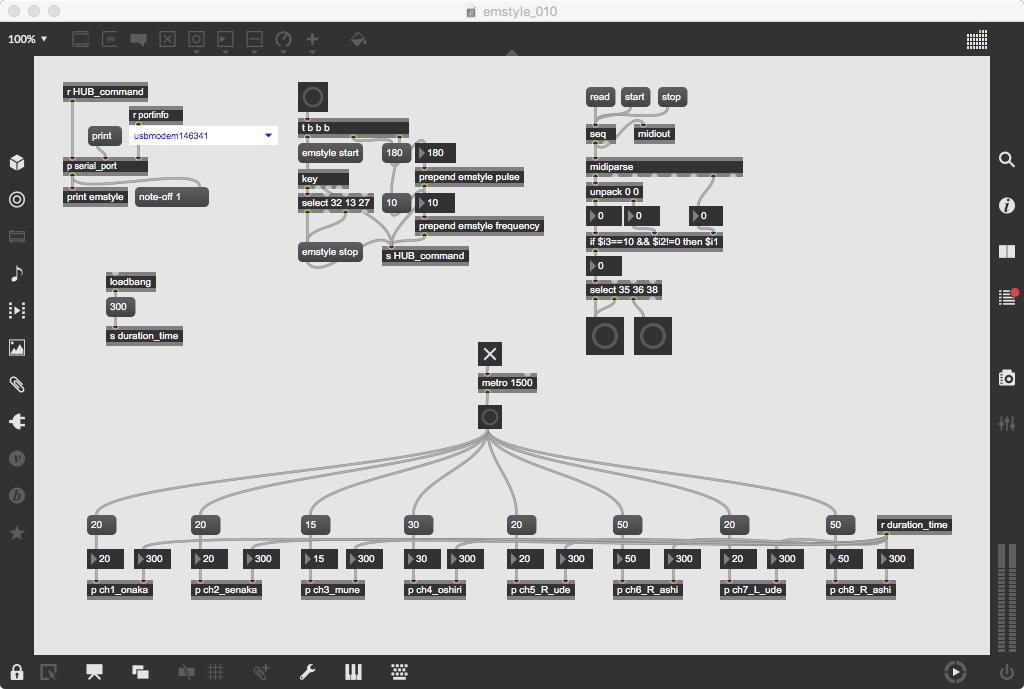Select the p ch8_R_ashi subpatcher

[861, 590]
